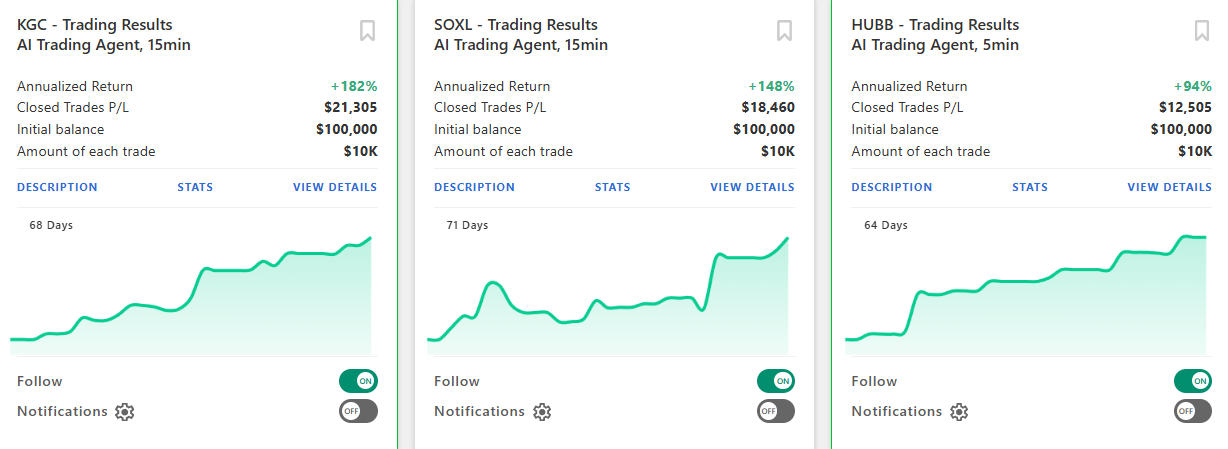Click the HUBB 64 Days performance chart

coord(1027,300)
